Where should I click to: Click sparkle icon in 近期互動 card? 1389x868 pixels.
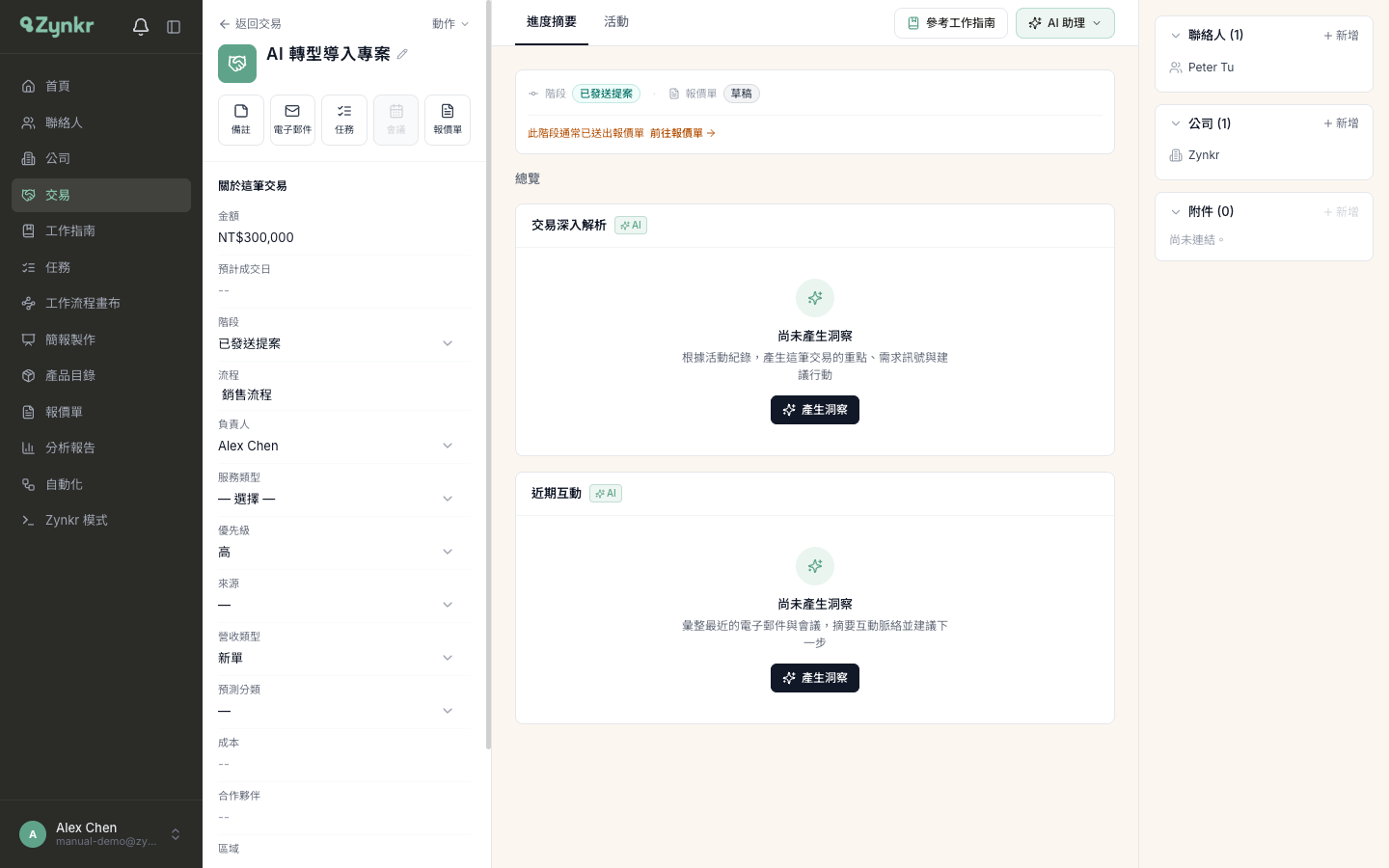click(x=815, y=566)
